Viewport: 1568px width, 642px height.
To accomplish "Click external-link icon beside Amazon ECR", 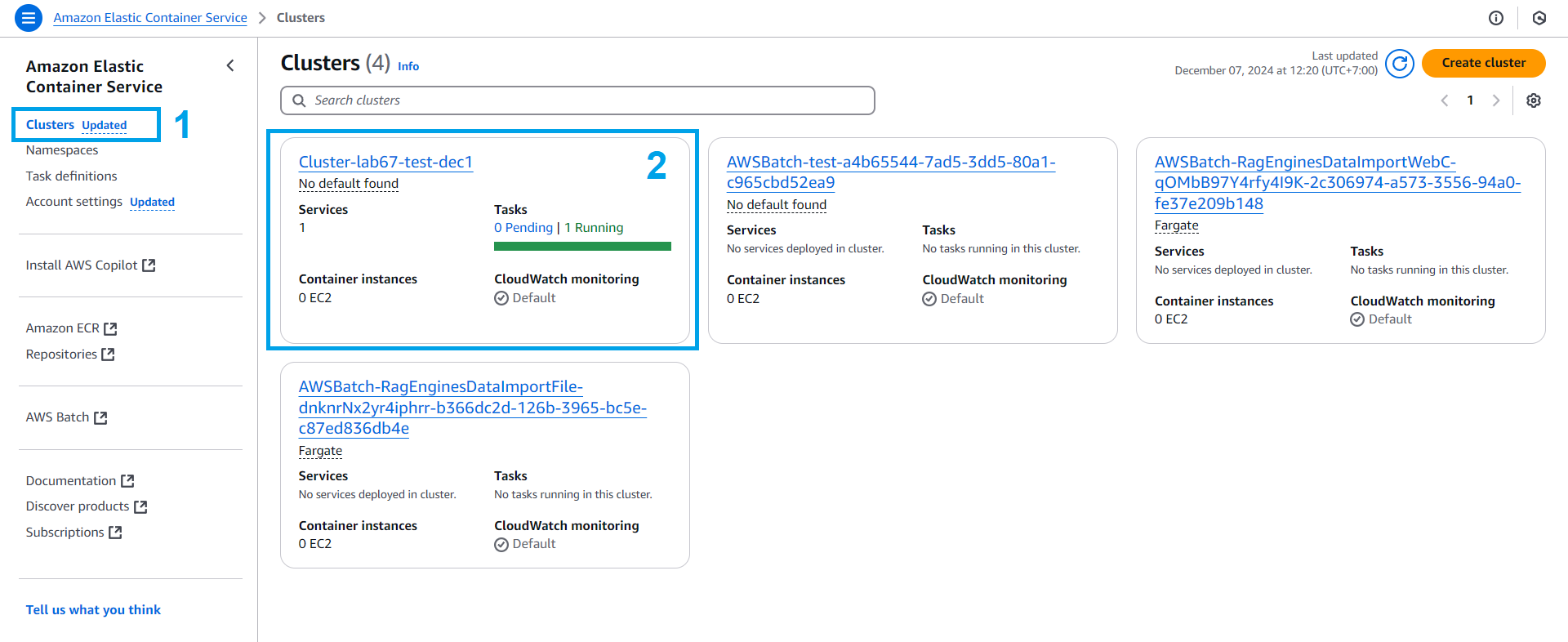I will click(x=110, y=328).
